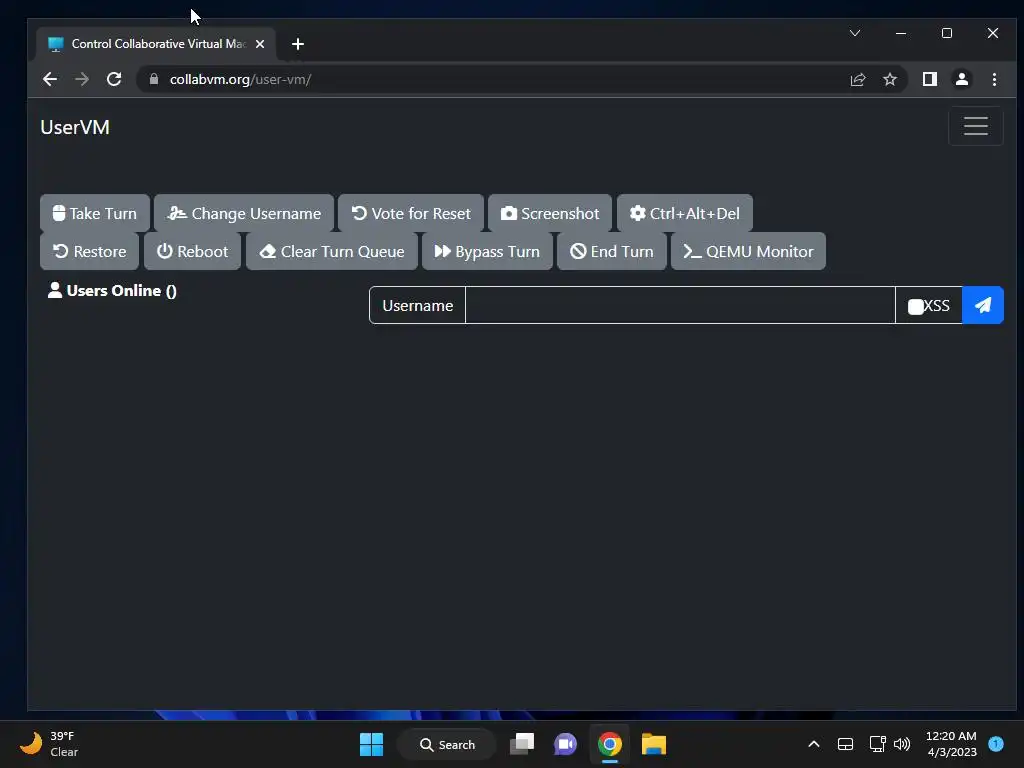Clear Turn Queue
The height and width of the screenshot is (768, 1024).
coord(332,251)
